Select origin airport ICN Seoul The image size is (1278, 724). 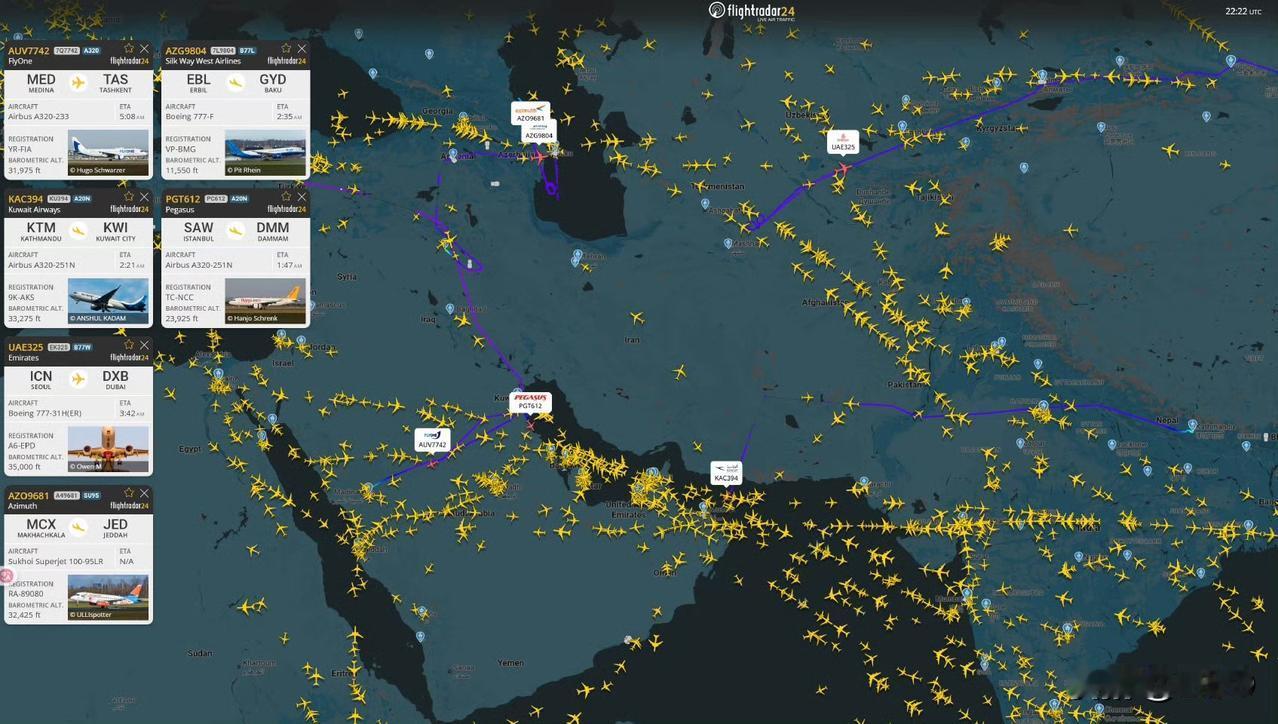[41, 379]
